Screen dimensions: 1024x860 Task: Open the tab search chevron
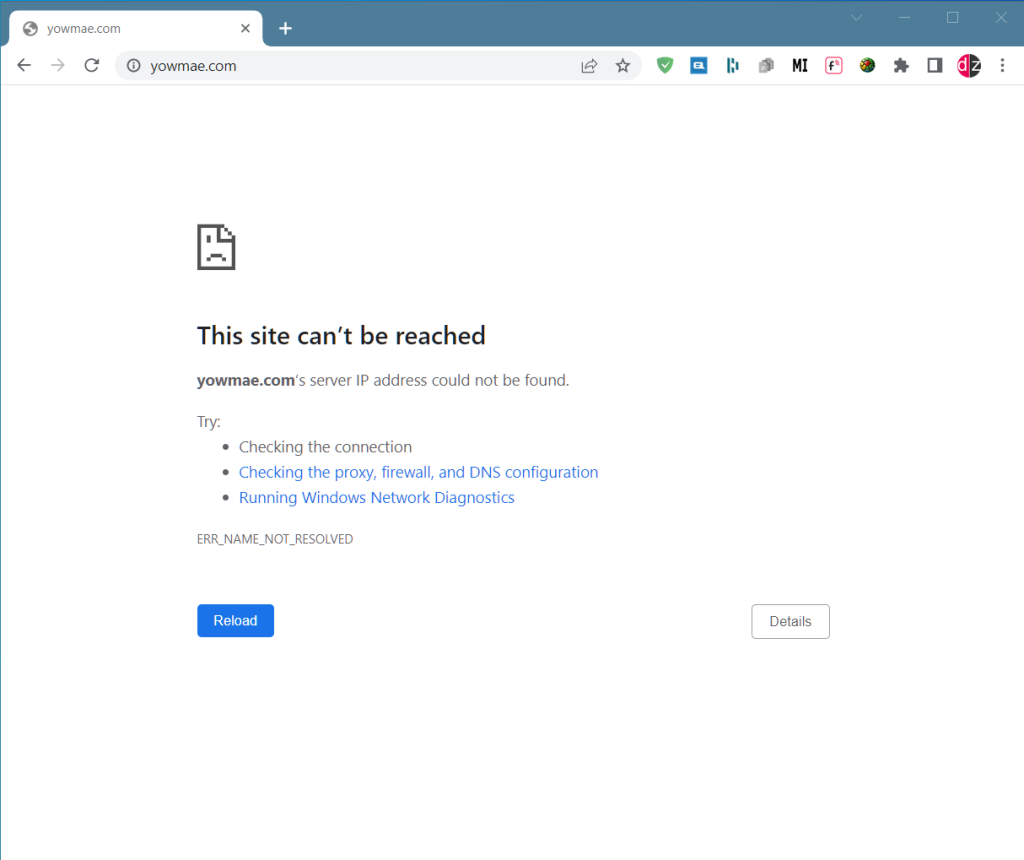pyautogui.click(x=857, y=18)
